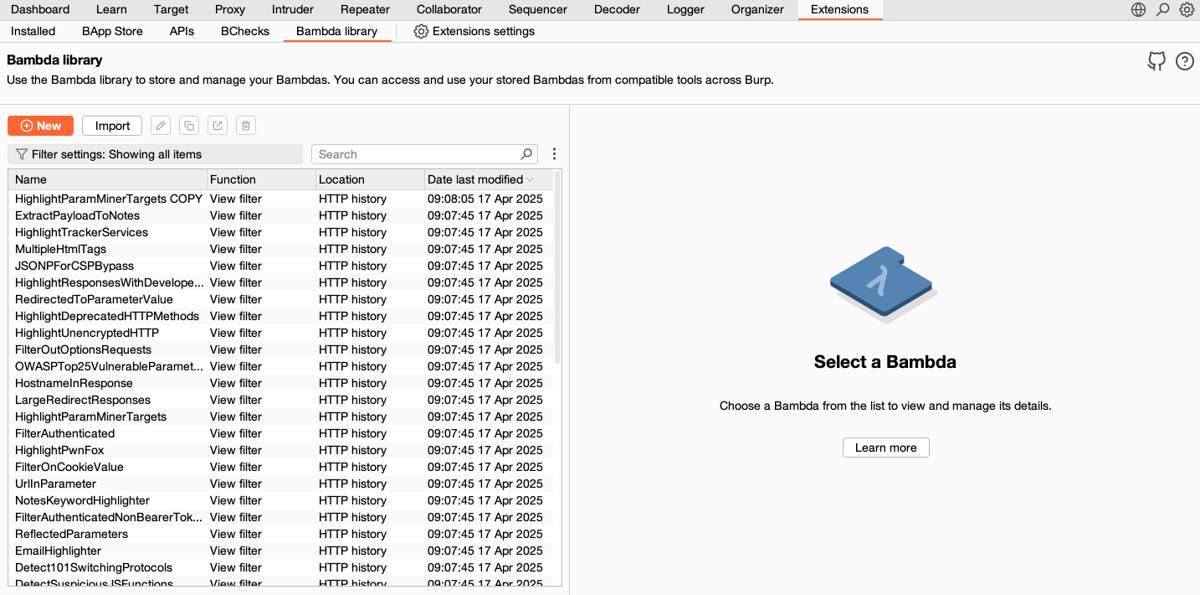Screen dimensions: 1200x595
Task: Choose the LargeRedirectResponses Bambda
Action: tap(280, 400)
